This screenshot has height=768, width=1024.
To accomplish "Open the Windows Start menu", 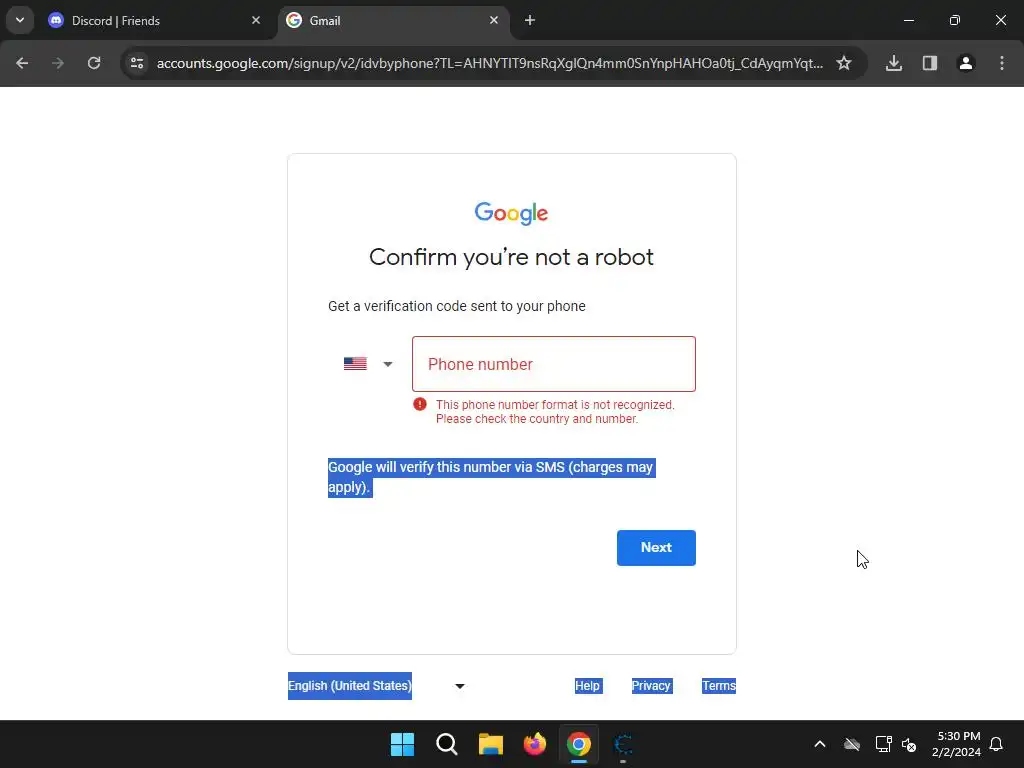I will (x=402, y=744).
